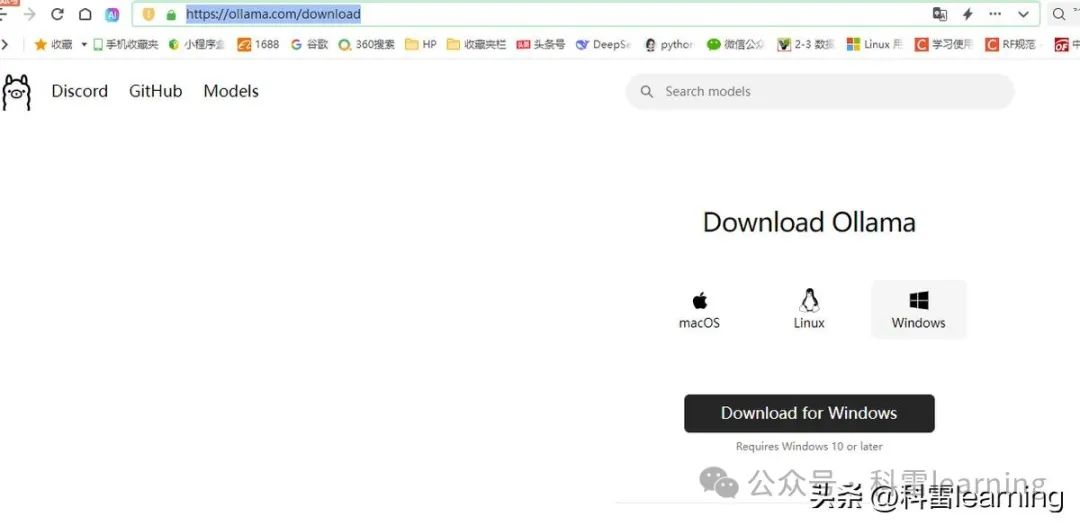Image resolution: width=1080 pixels, height=526 pixels.
Task: Open the 学习使用 bookmark
Action: (944, 44)
